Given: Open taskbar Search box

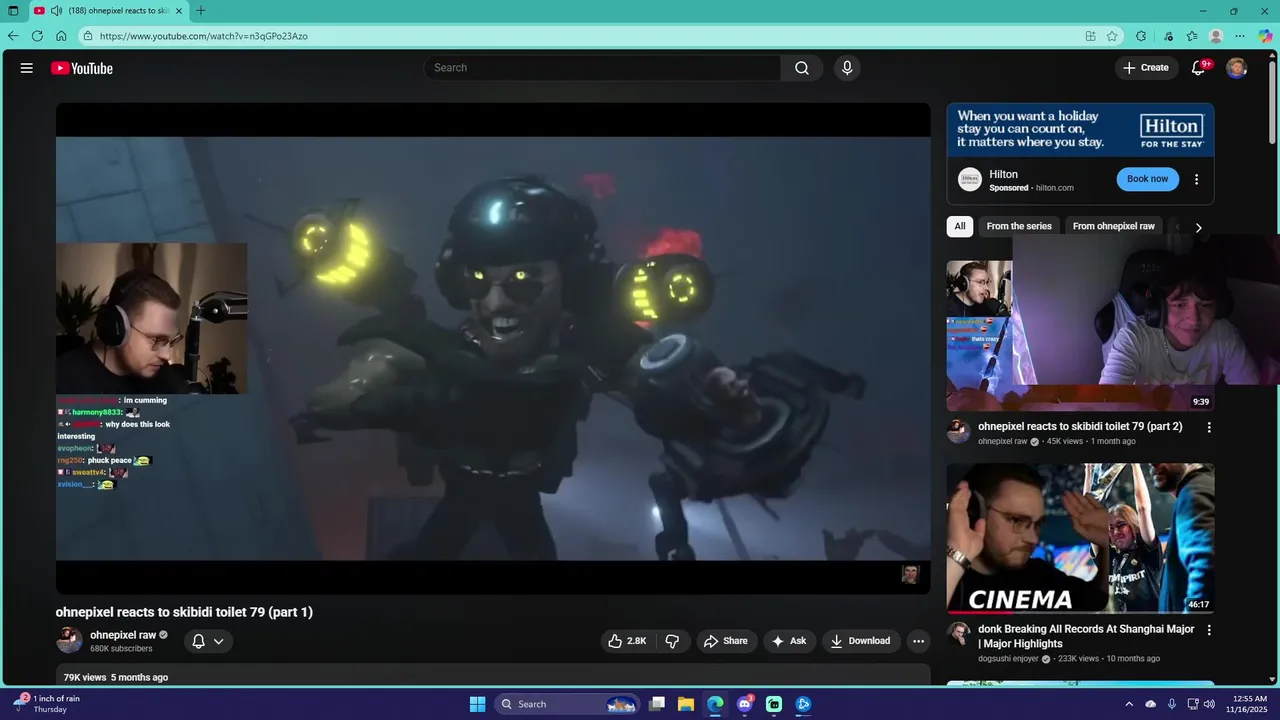Looking at the screenshot, I should (x=568, y=704).
